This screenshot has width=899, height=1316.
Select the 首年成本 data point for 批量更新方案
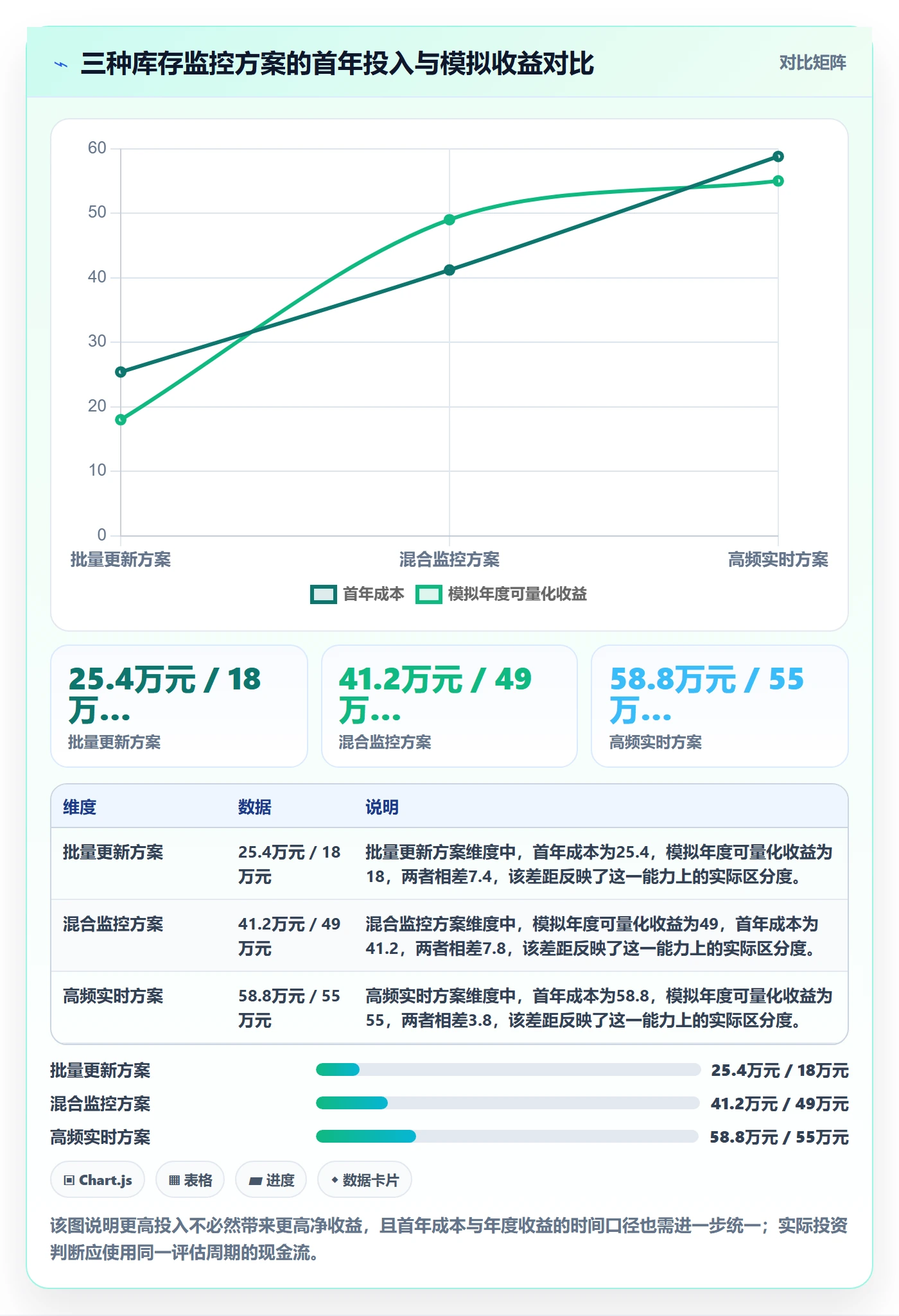tap(121, 372)
